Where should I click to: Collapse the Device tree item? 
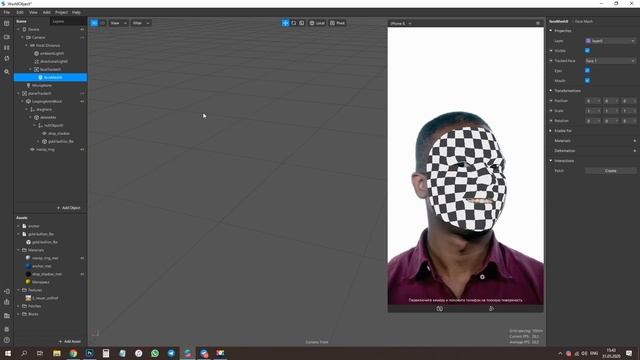click(18, 29)
